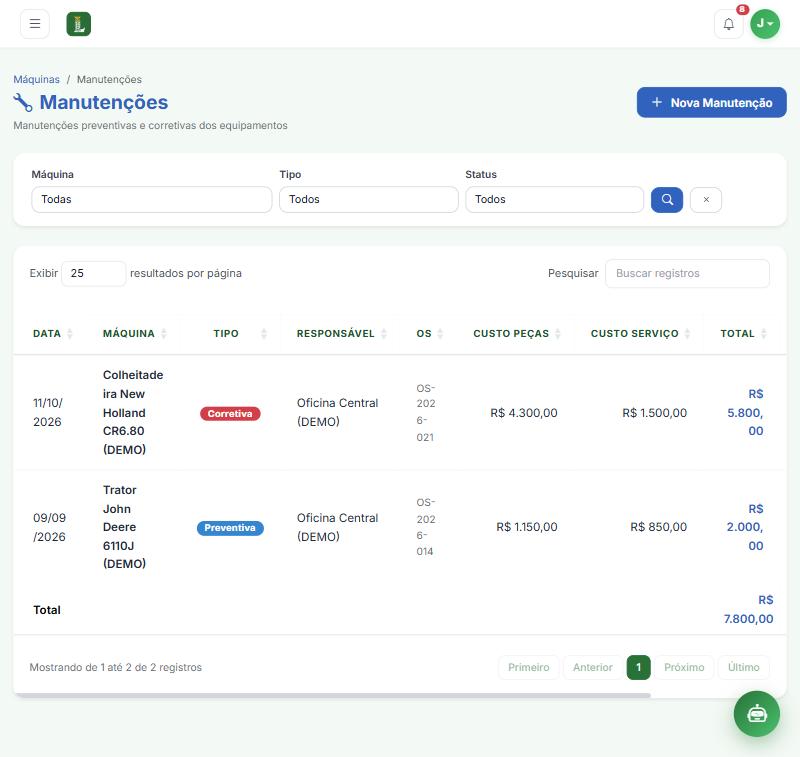This screenshot has width=800, height=757.
Task: Sort table by Data column
Action: 53,334
